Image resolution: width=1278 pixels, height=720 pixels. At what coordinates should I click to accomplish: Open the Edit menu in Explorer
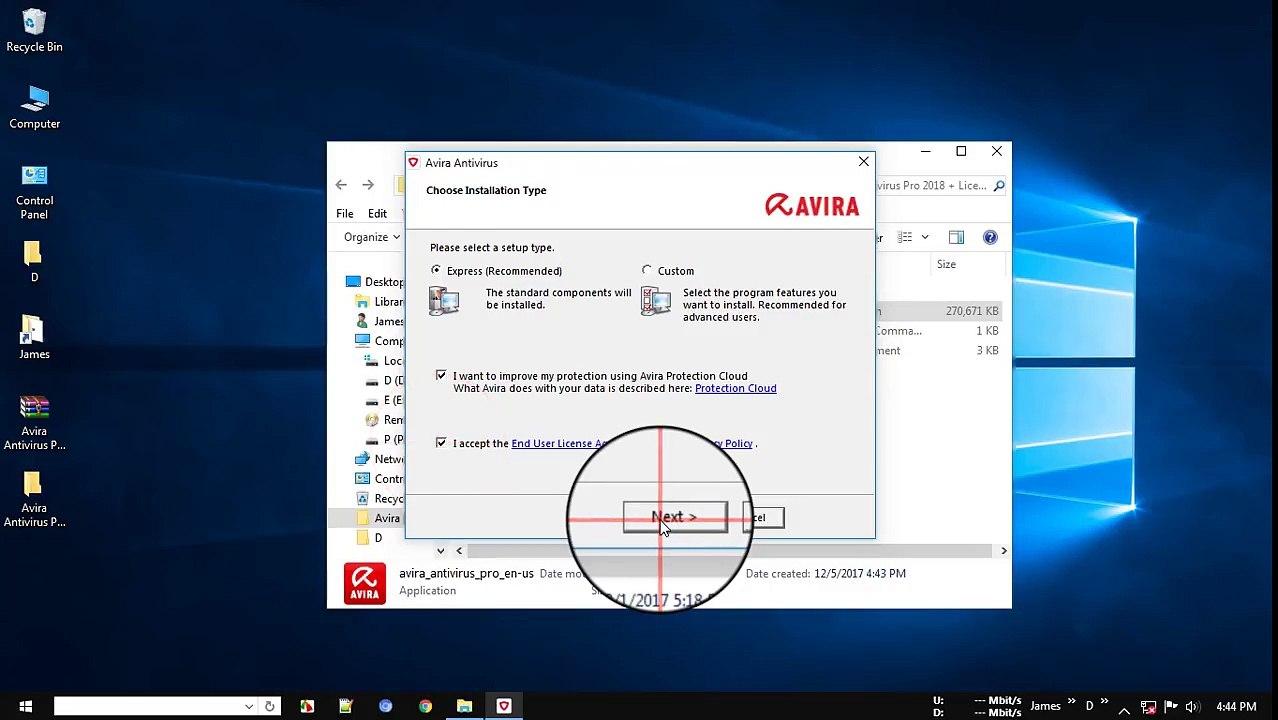[377, 213]
